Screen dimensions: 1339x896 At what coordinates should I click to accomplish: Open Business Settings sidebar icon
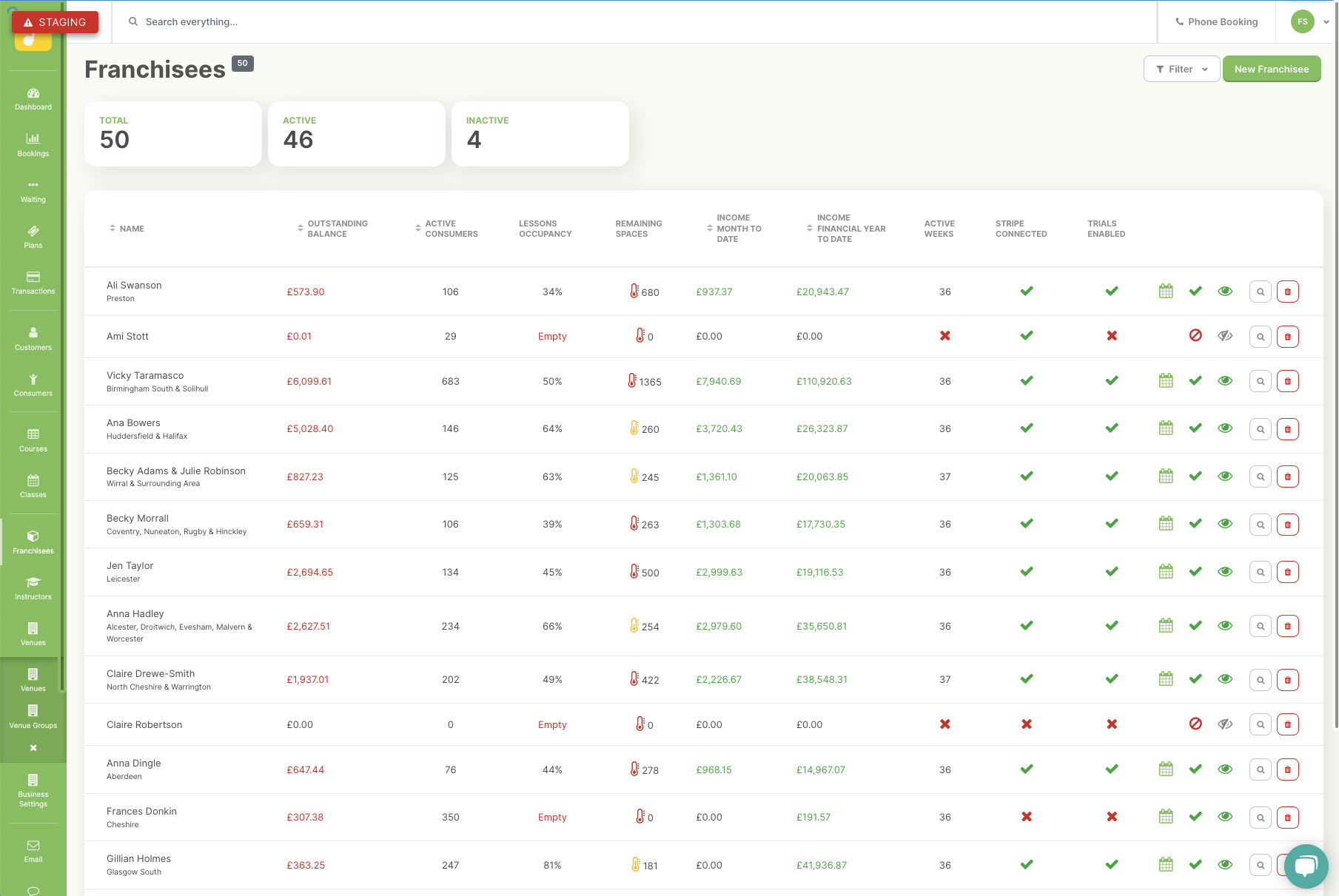click(33, 791)
